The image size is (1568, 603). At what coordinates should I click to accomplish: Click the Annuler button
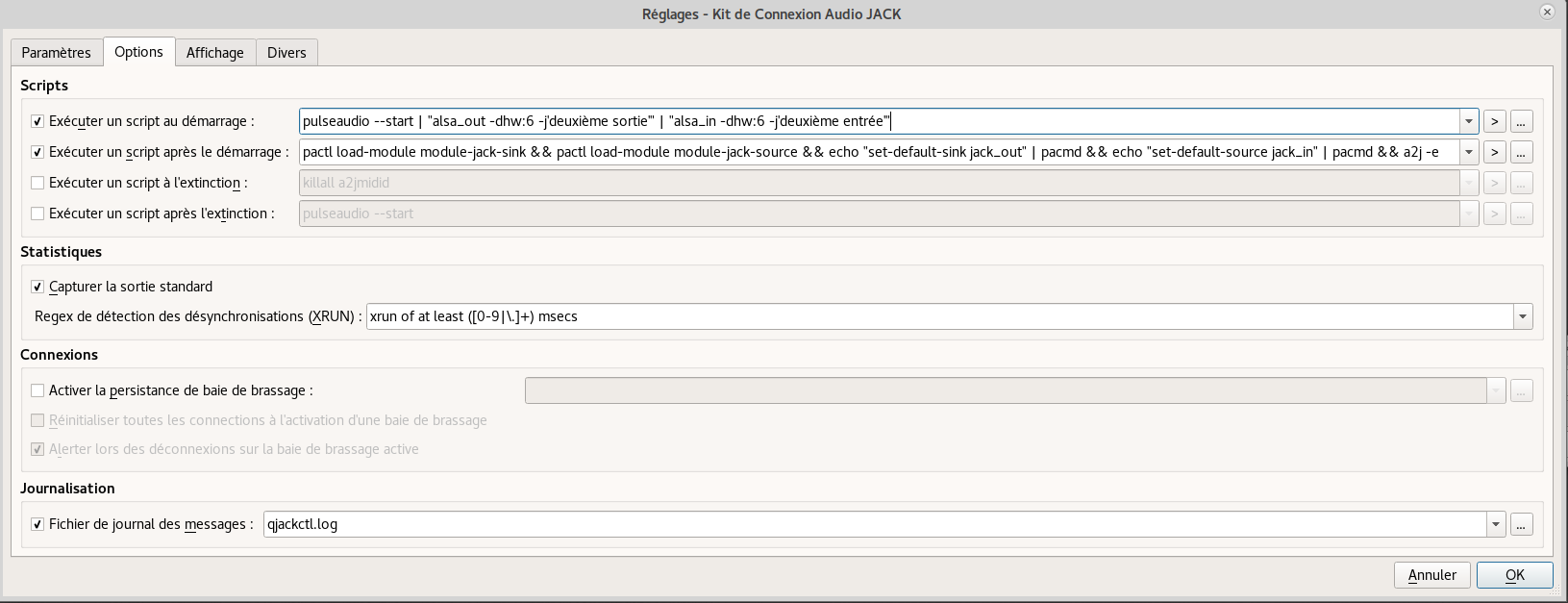[1431, 575]
